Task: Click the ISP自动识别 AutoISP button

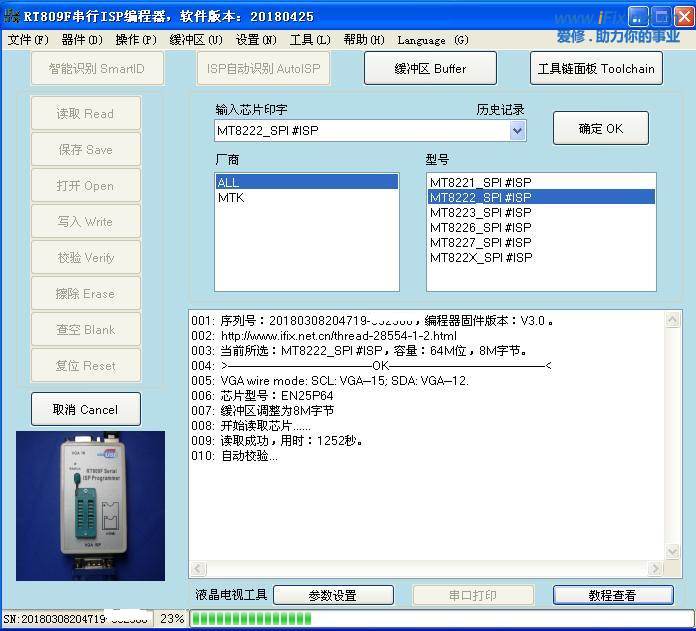Action: pos(263,68)
